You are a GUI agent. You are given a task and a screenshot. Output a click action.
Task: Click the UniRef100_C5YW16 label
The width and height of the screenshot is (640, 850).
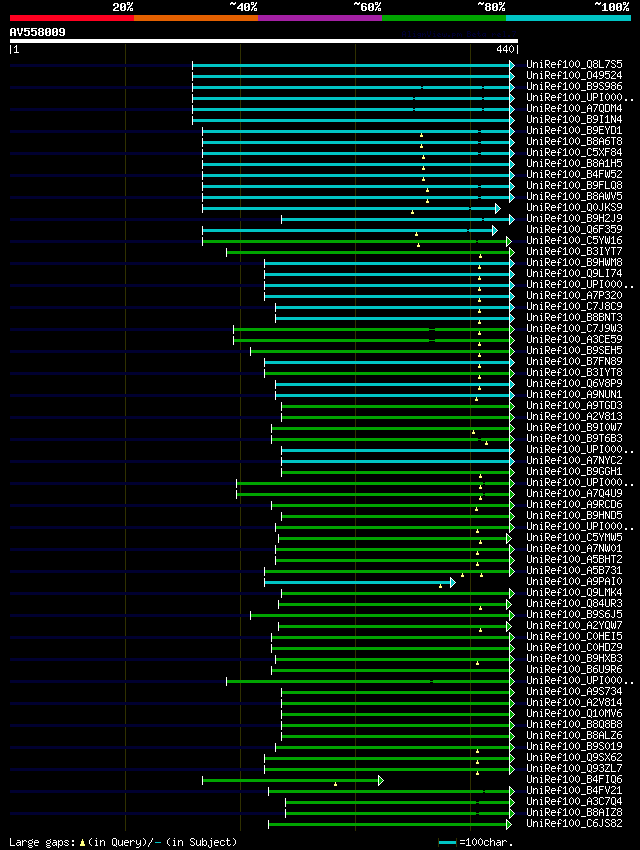tap(574, 241)
